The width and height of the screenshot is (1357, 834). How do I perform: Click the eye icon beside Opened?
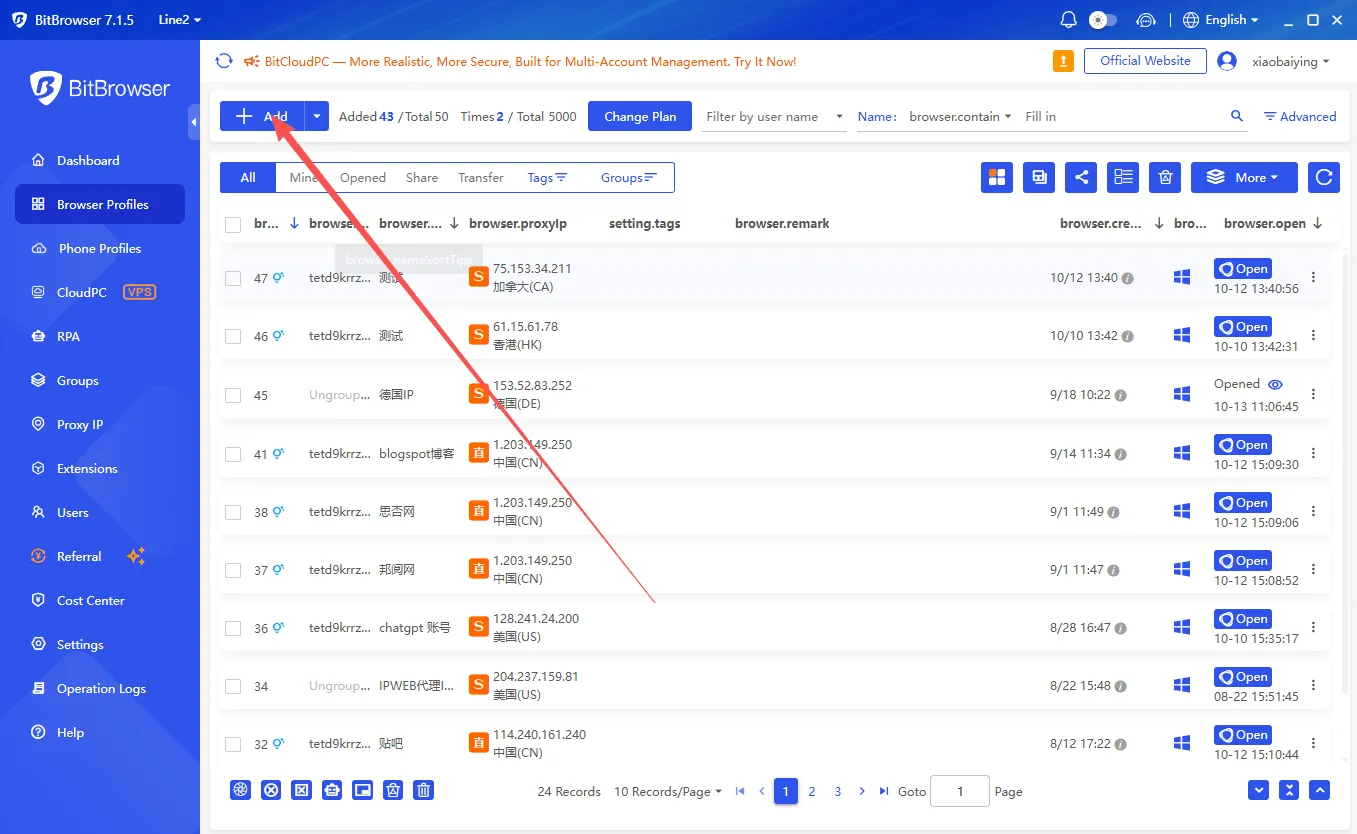[1275, 384]
